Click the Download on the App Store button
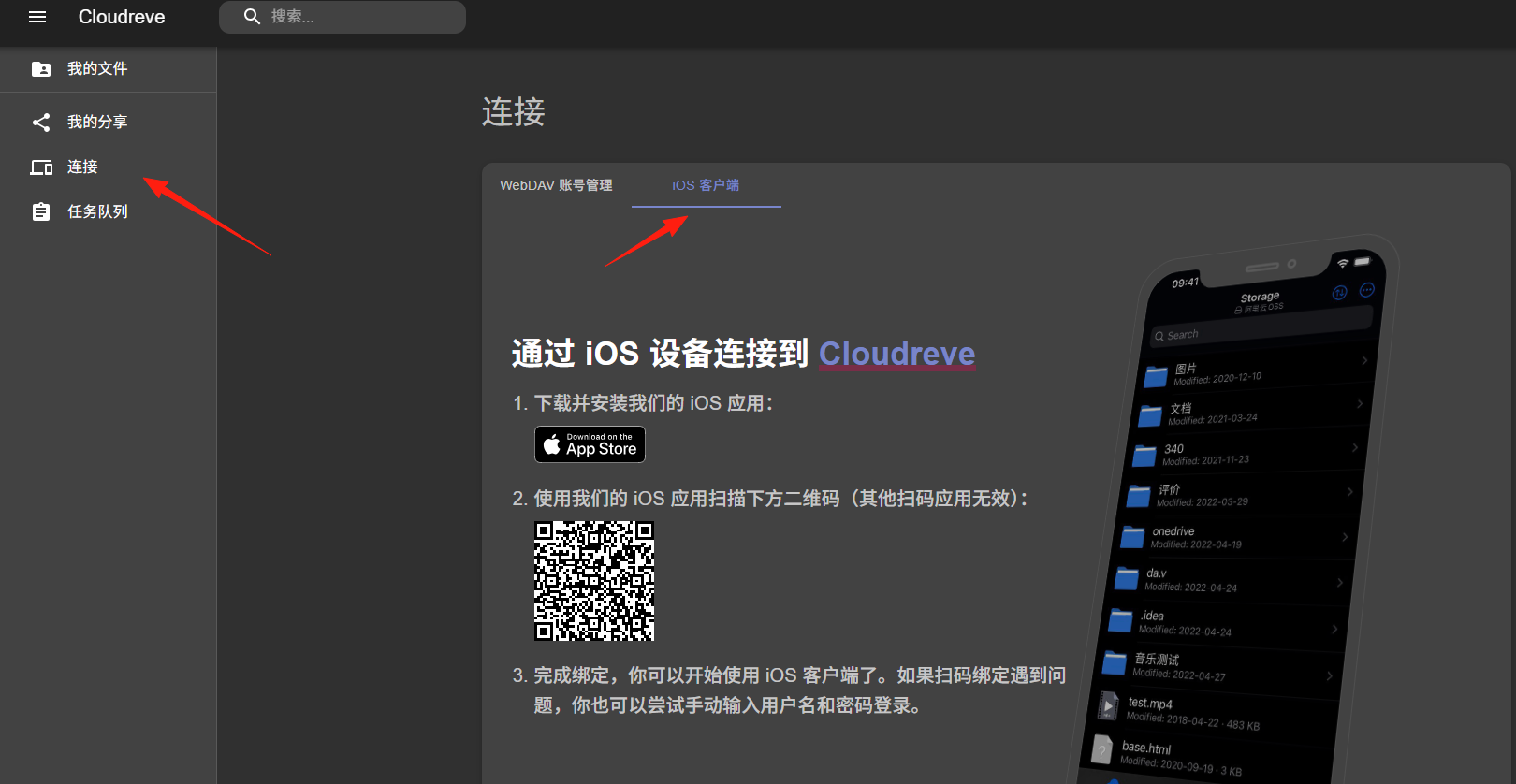Image resolution: width=1516 pixels, height=784 pixels. point(590,444)
